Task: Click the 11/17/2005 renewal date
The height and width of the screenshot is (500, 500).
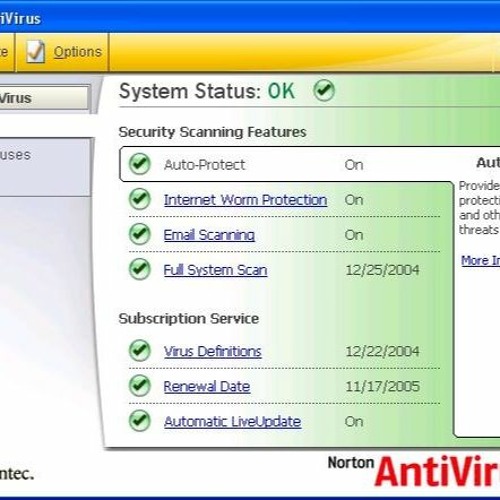Action: click(382, 387)
